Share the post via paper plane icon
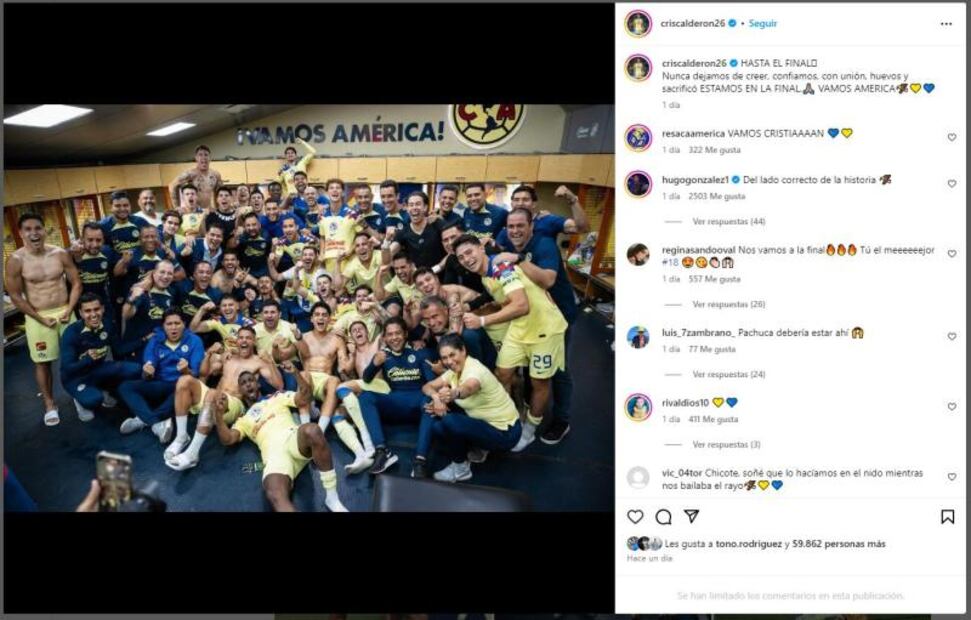The width and height of the screenshot is (971, 620). 692,516
